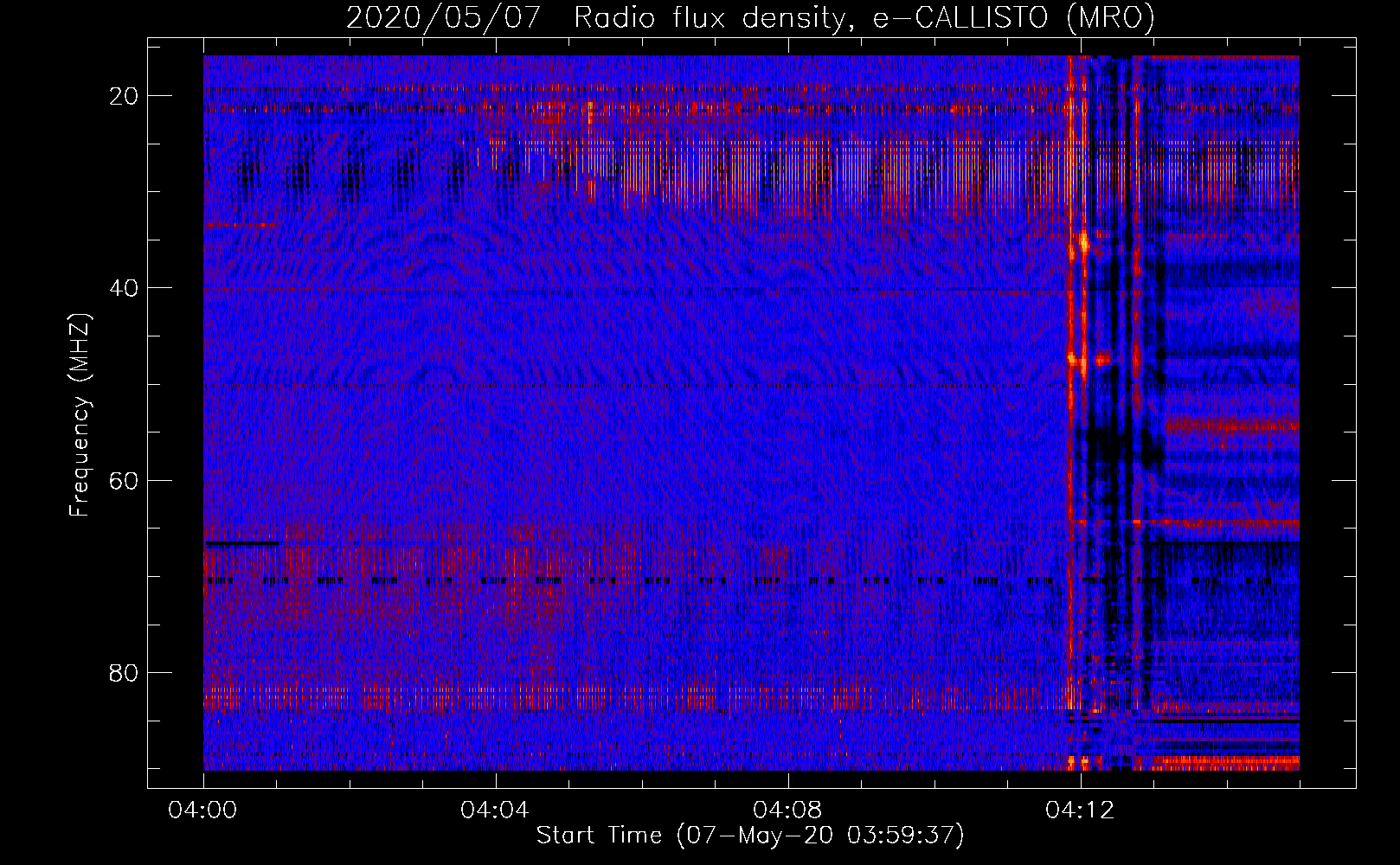Viewport: 1400px width, 865px height.
Task: Click the 'Start Time (07-May-20 03:59:37)' label
Action: click(750, 836)
